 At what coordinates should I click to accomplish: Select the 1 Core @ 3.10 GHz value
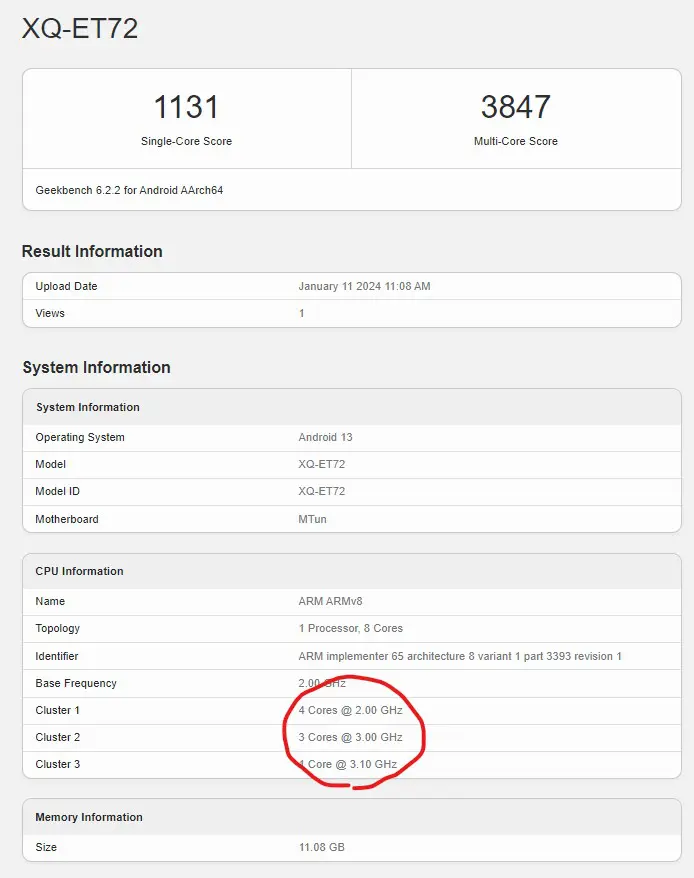pyautogui.click(x=348, y=764)
